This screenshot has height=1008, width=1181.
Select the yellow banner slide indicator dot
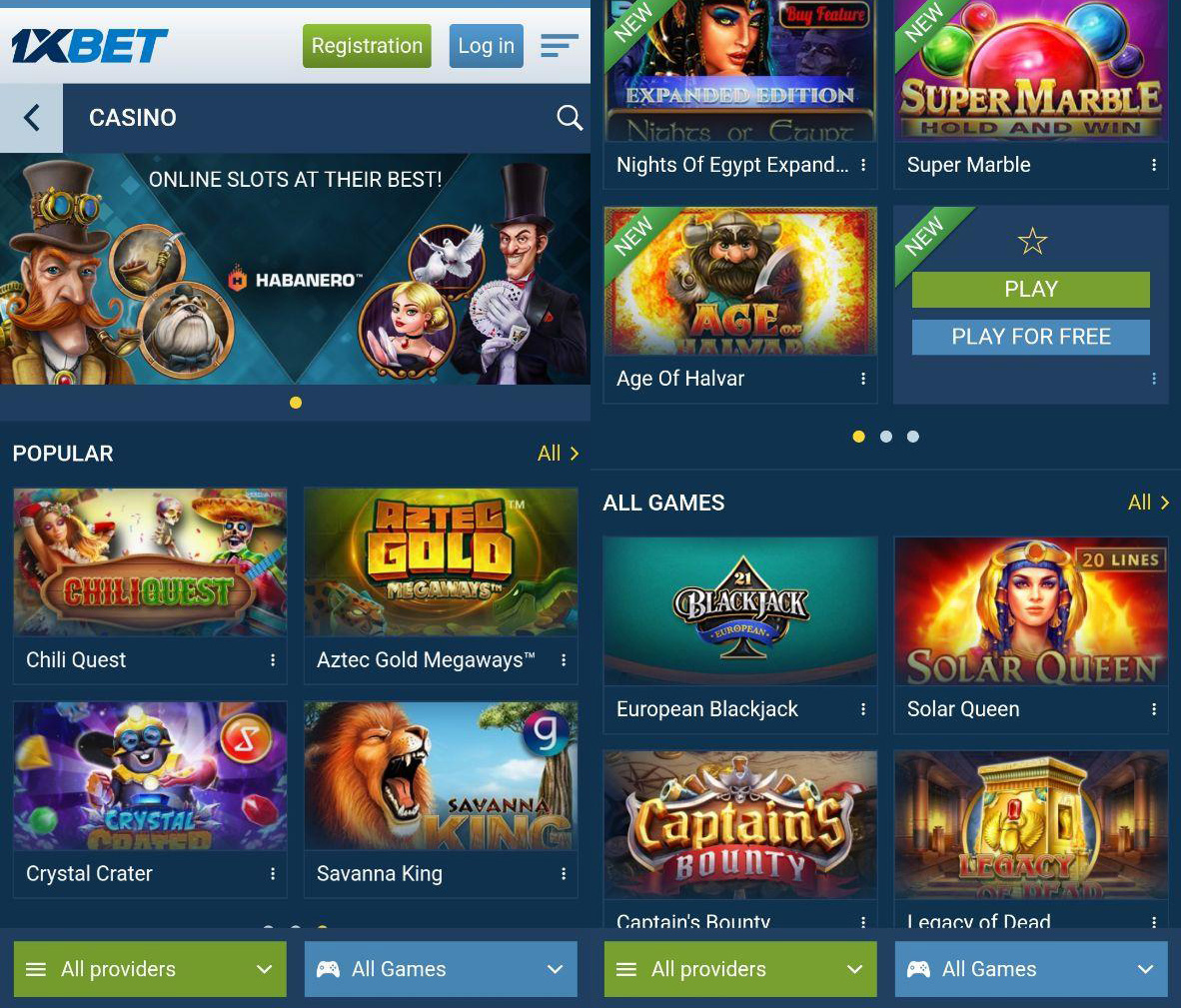pyautogui.click(x=296, y=403)
